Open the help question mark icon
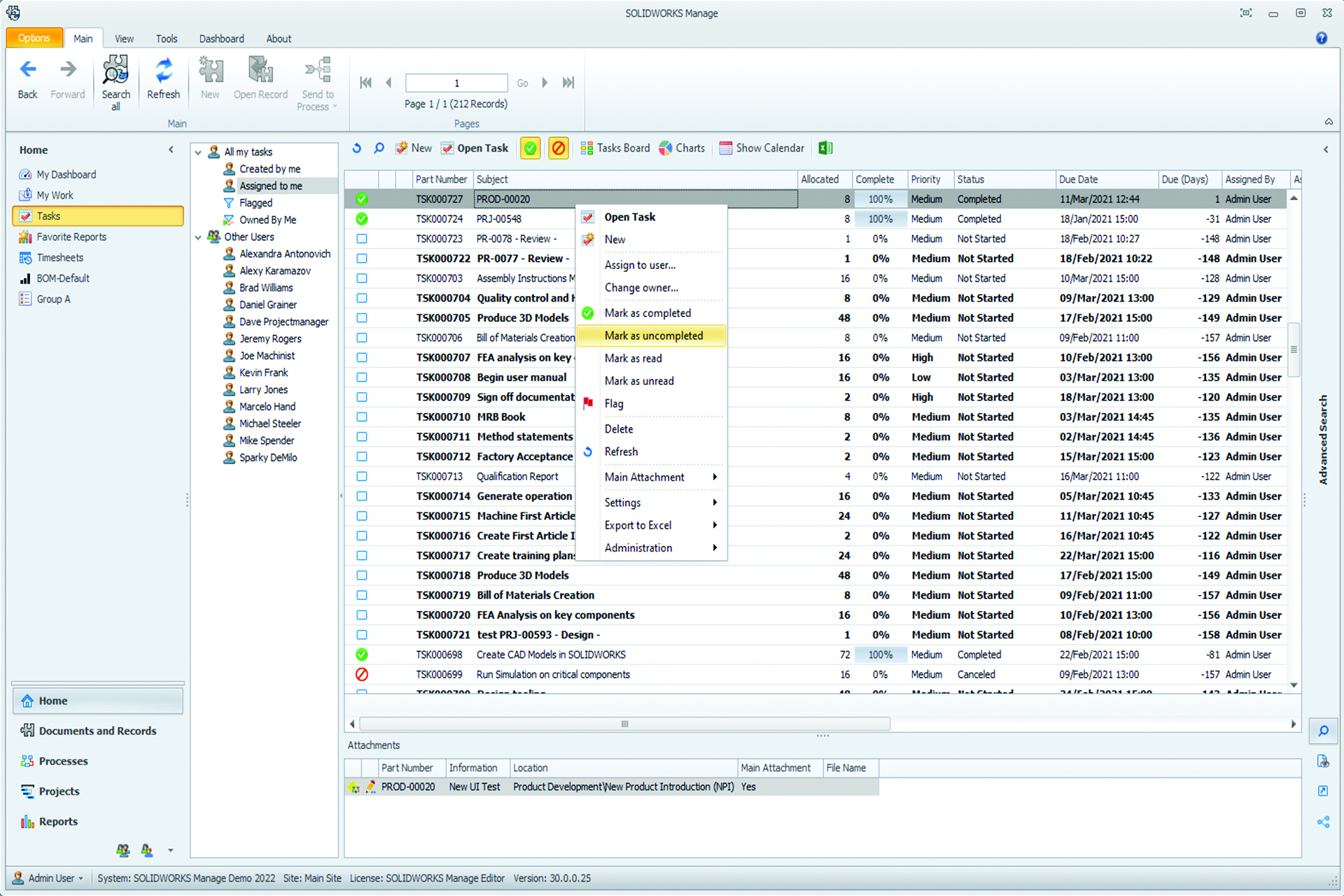1344x896 pixels. point(1322,38)
